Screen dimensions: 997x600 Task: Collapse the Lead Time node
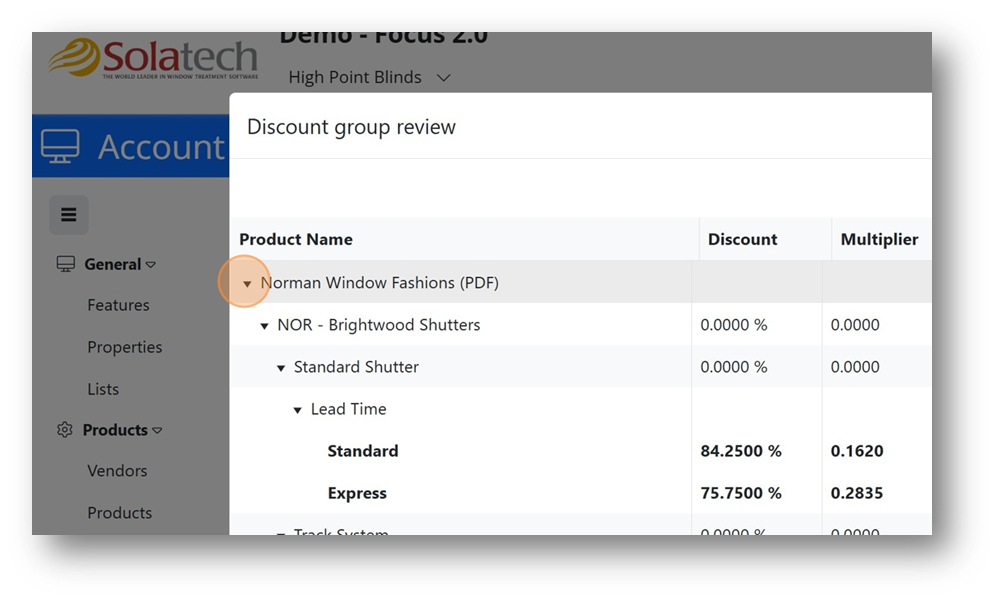(x=297, y=410)
